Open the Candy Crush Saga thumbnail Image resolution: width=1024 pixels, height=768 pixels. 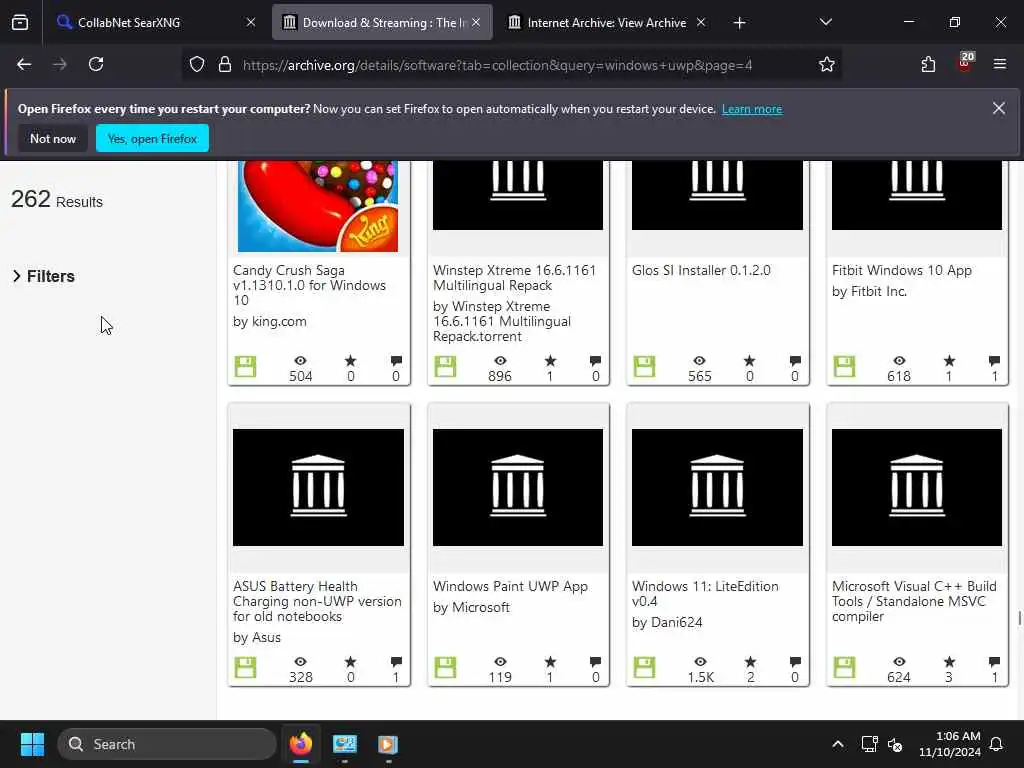[x=318, y=206]
